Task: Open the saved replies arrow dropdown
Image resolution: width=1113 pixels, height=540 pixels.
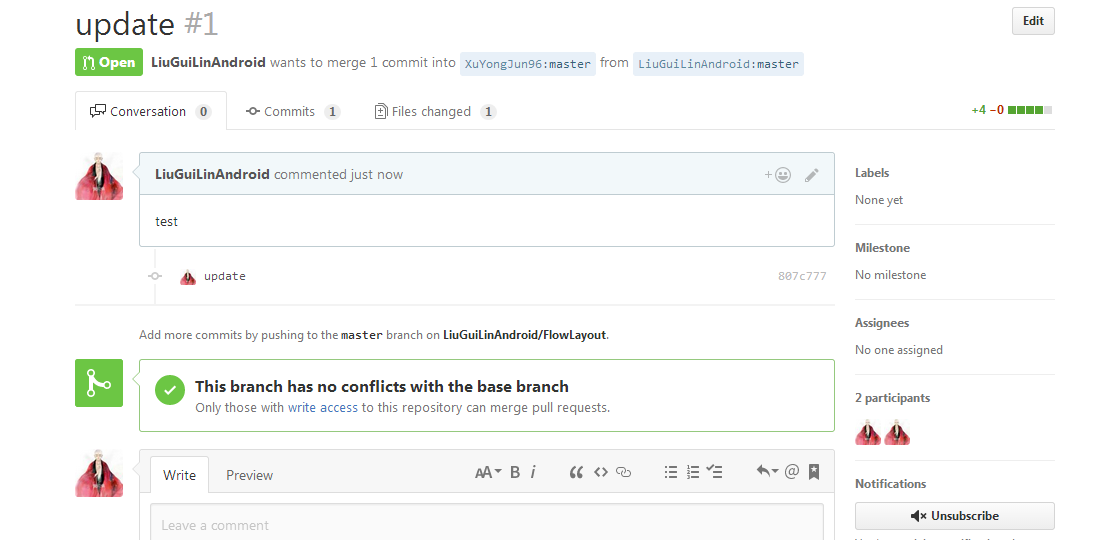Action: [767, 471]
